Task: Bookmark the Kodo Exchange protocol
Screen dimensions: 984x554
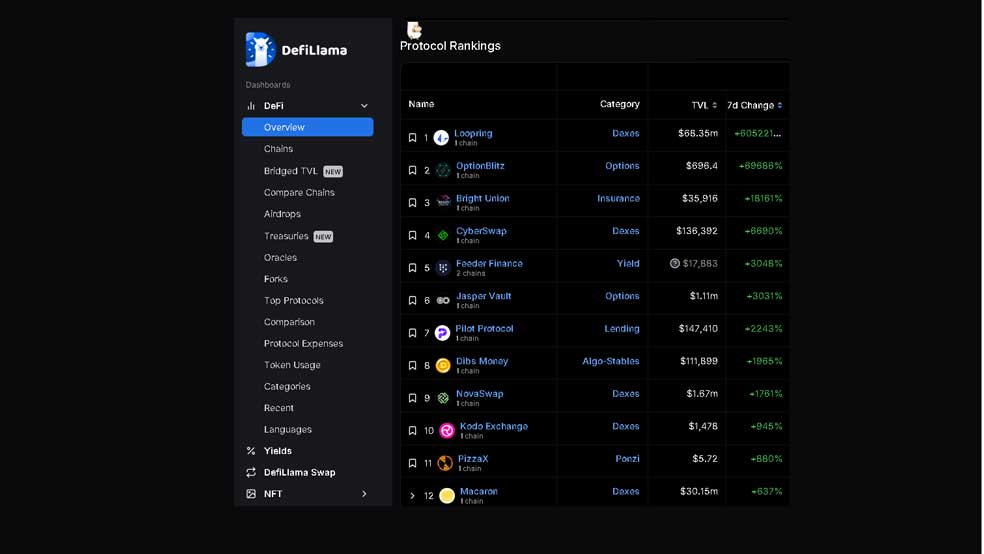Action: 412,430
